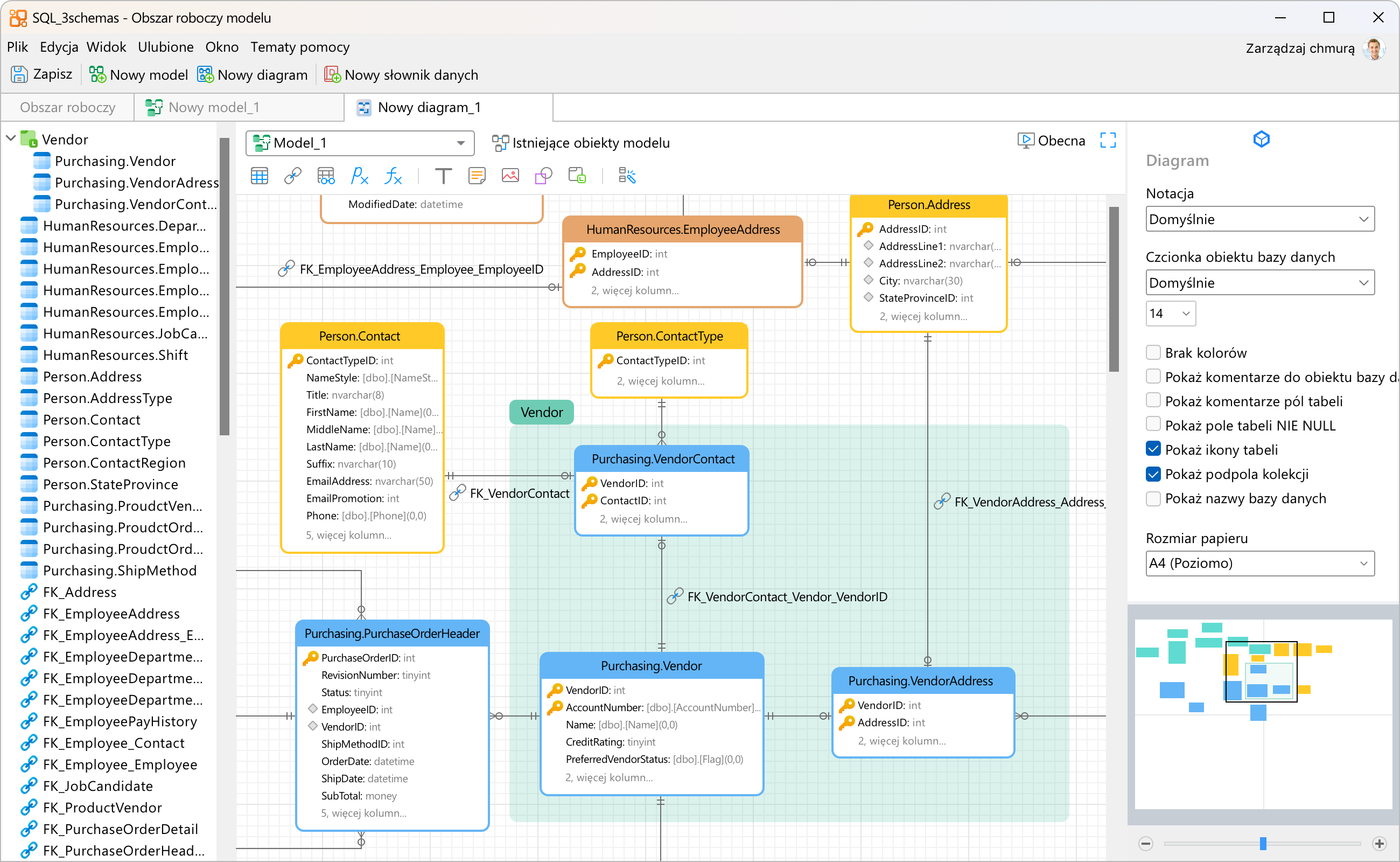Choose the sticky note tool icon
Screen dimensions: 1400x862
click(x=477, y=176)
